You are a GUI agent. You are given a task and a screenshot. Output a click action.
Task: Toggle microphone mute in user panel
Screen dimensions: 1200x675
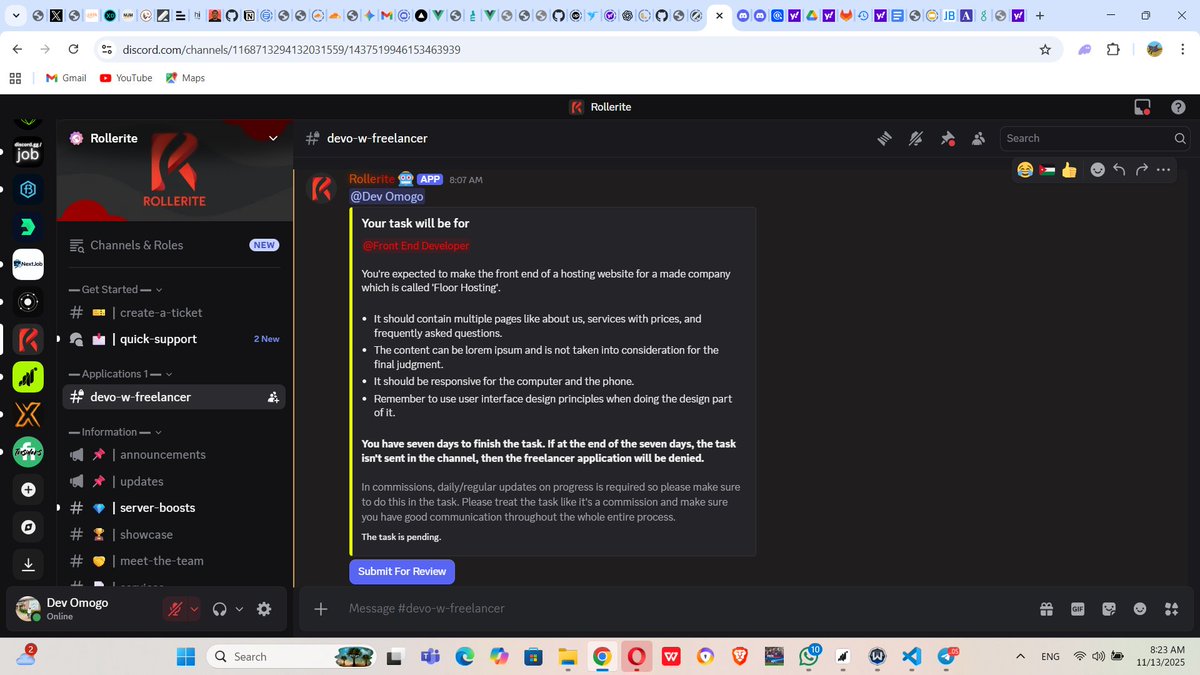[175, 609]
